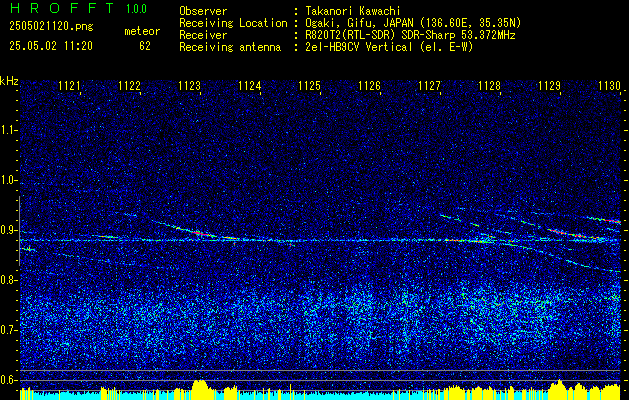Select the version number 1.0.0
Screen dimensions: 629x400
coord(136,9)
